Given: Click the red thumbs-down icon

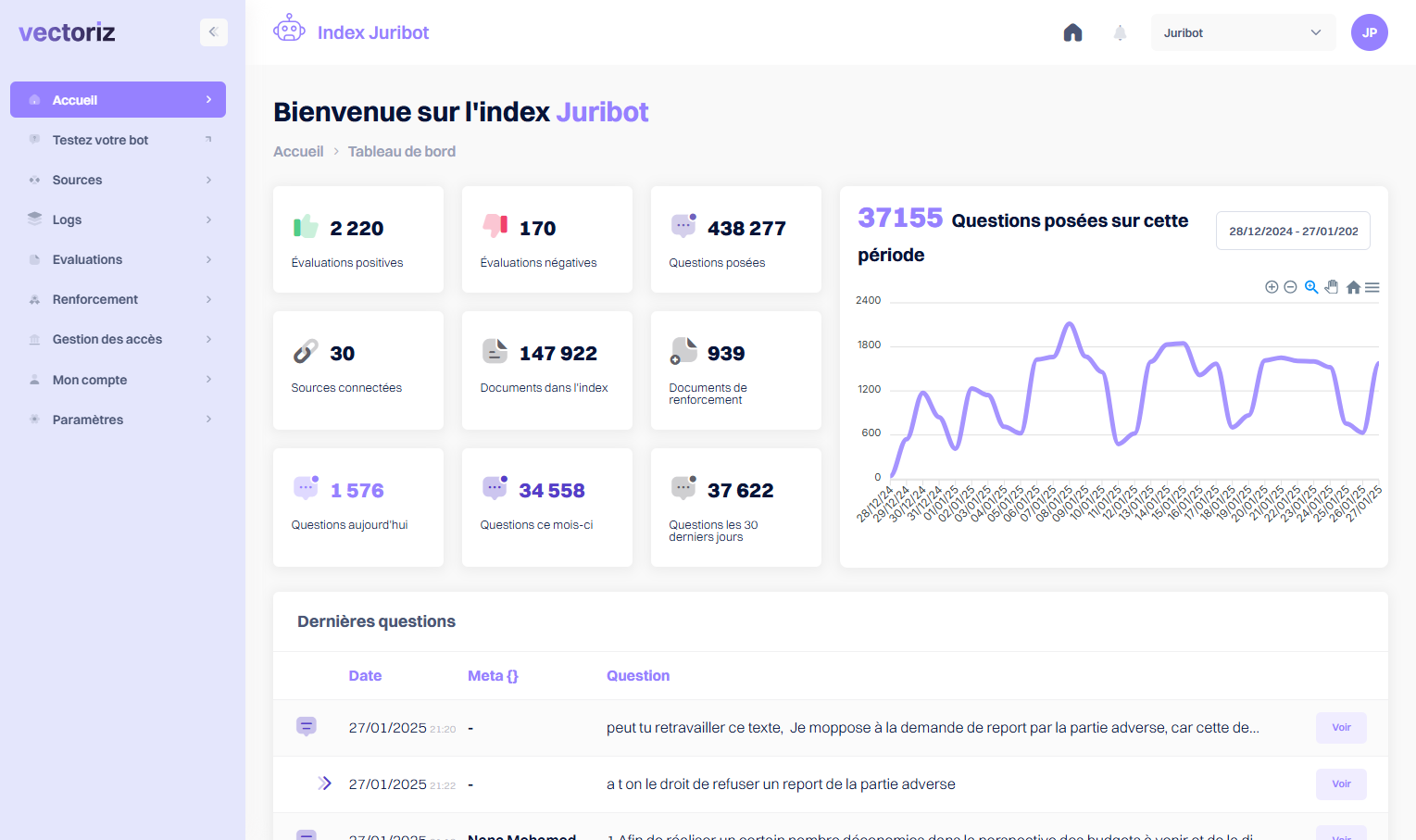Looking at the screenshot, I should (495, 225).
